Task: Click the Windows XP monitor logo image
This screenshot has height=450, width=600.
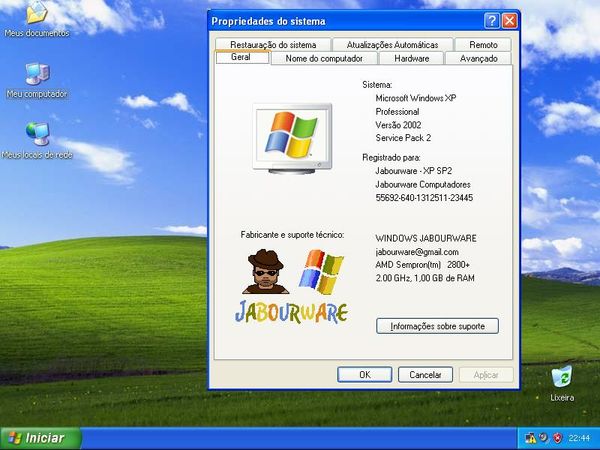Action: [x=292, y=138]
